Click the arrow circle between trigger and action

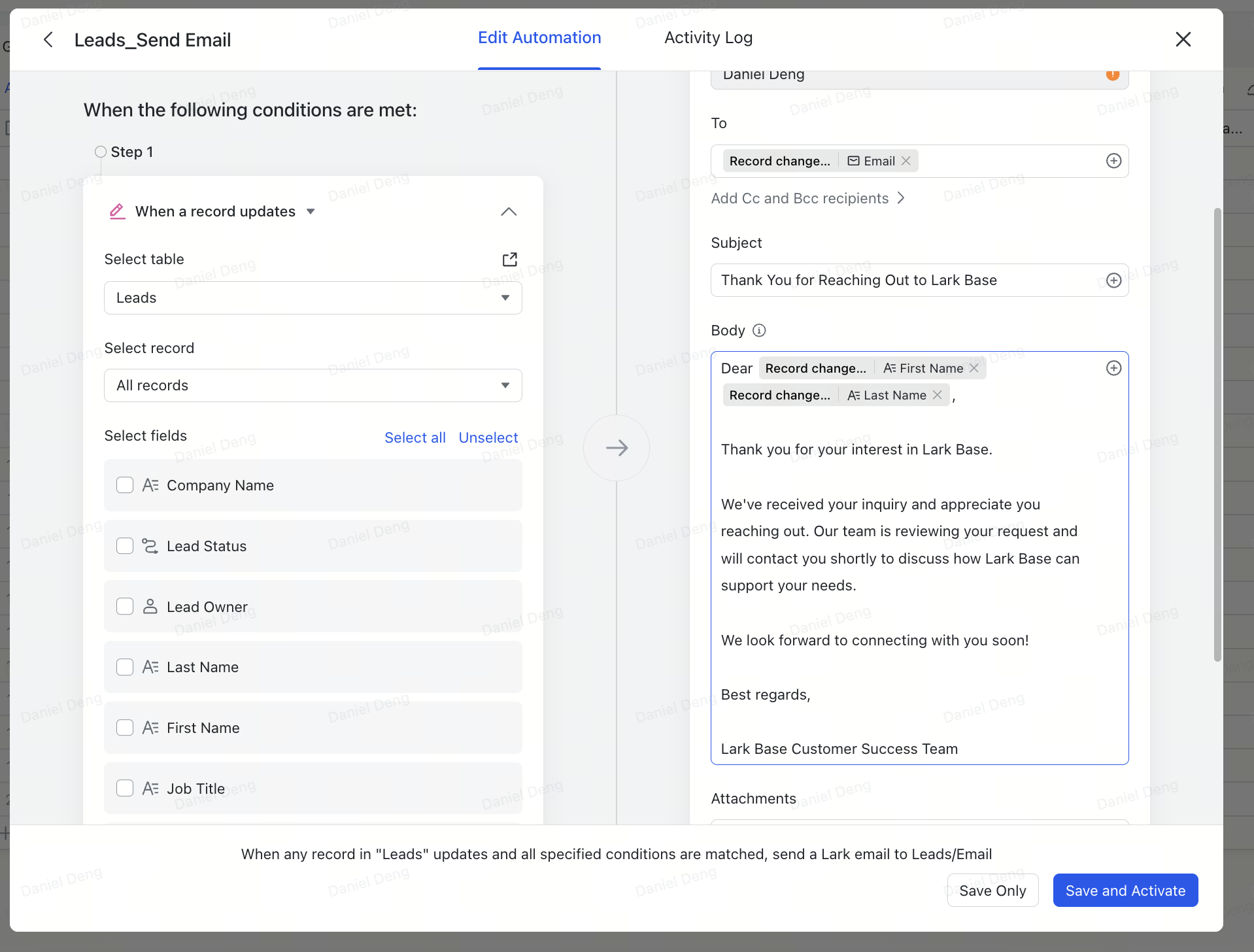617,448
